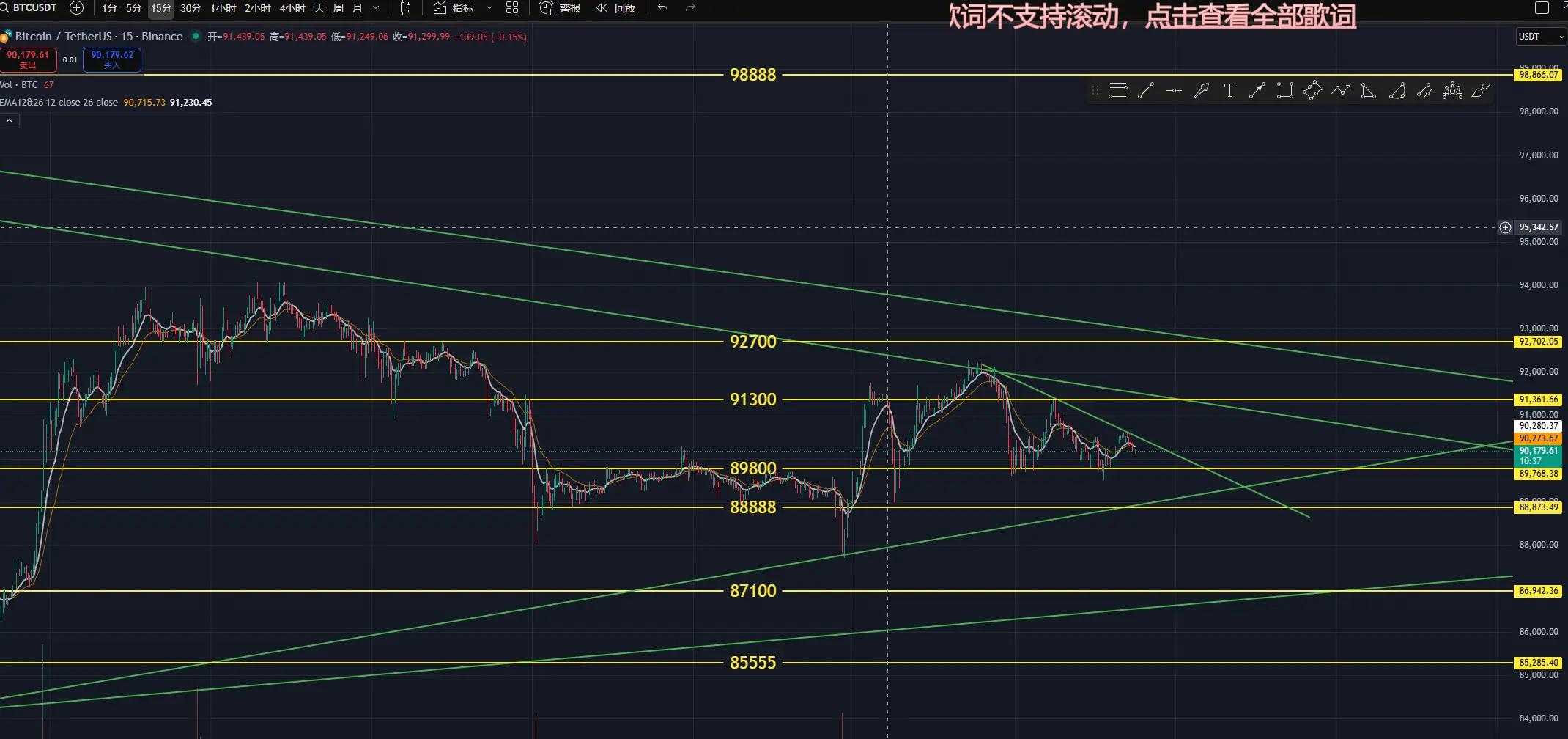This screenshot has width=1568, height=739.
Task: Select the Text annotation tool
Action: [1229, 91]
